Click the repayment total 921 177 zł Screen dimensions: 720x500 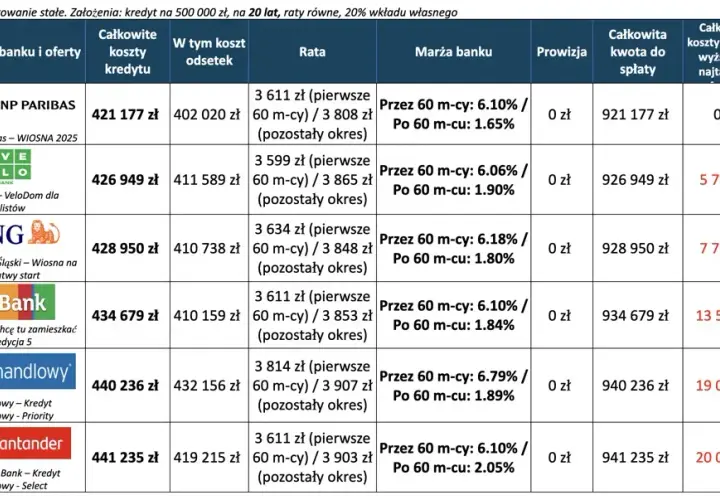pyautogui.click(x=635, y=114)
